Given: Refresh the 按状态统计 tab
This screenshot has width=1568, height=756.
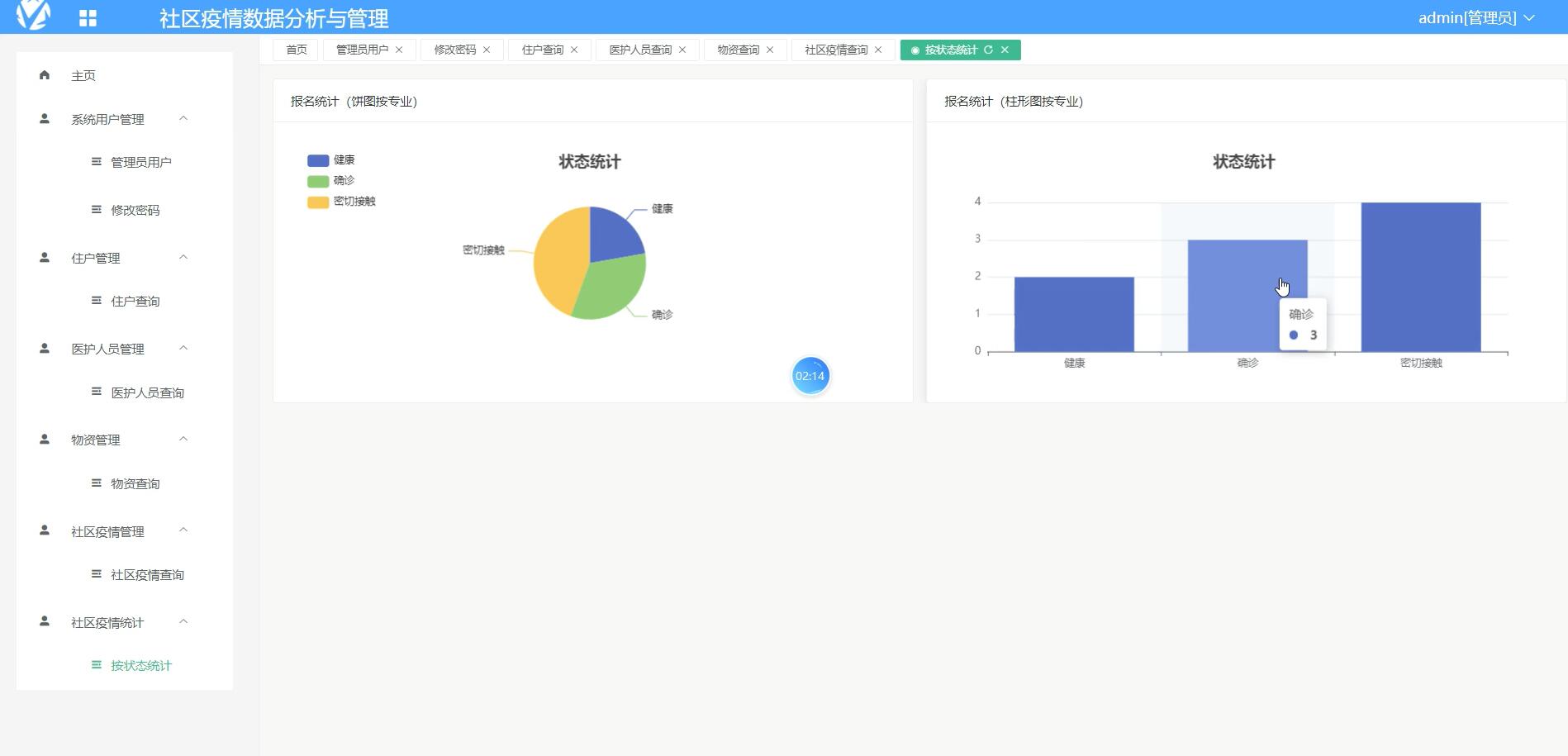Looking at the screenshot, I should coord(989,50).
